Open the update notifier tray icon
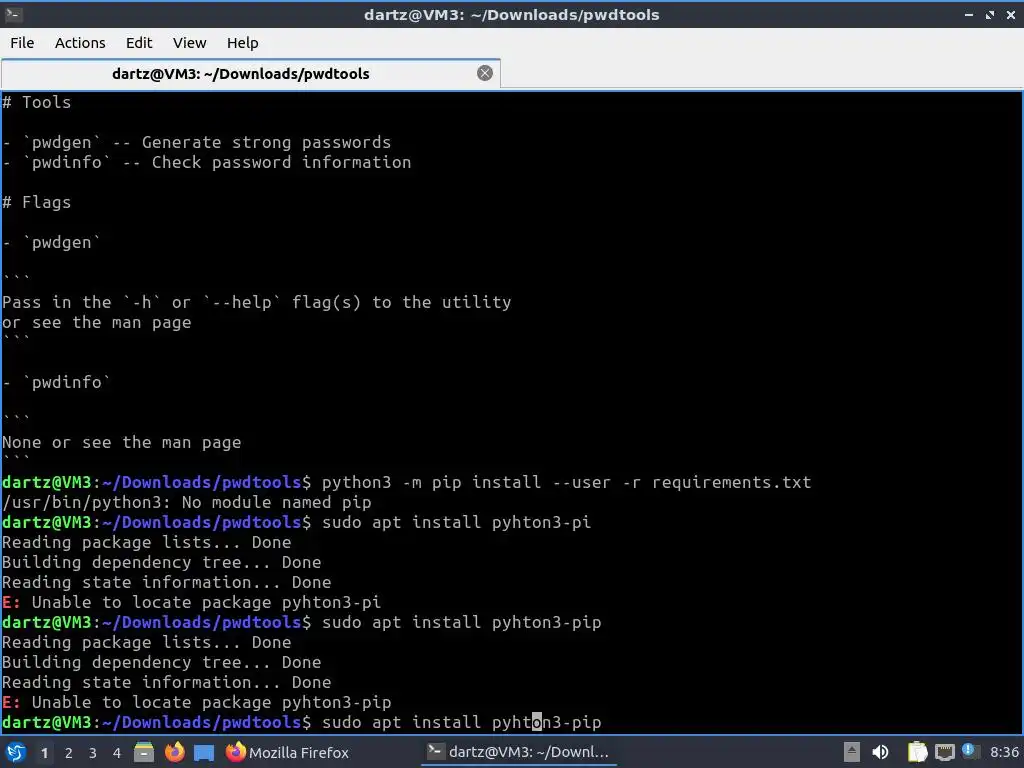 coord(968,751)
